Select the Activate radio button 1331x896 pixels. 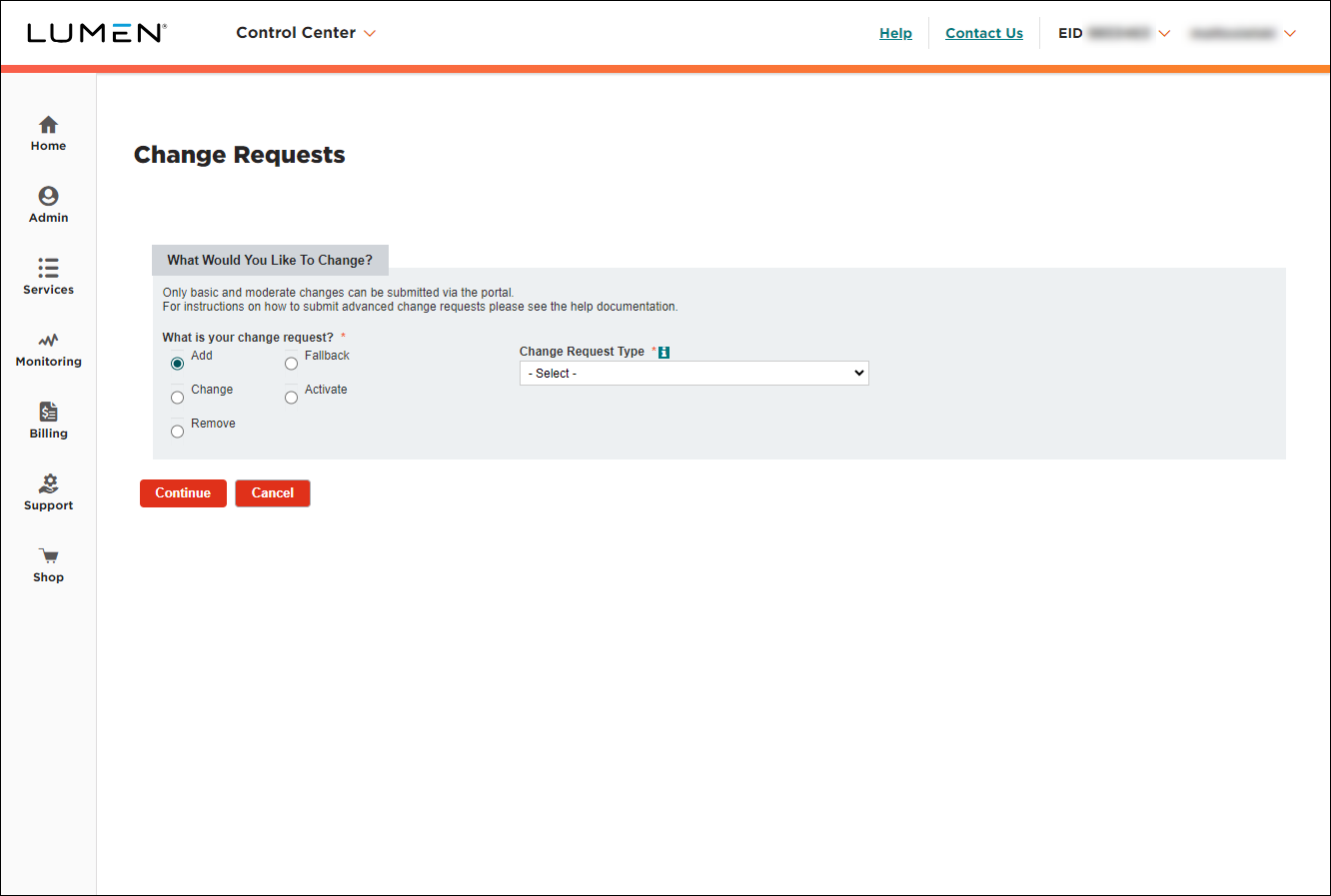[291, 398]
